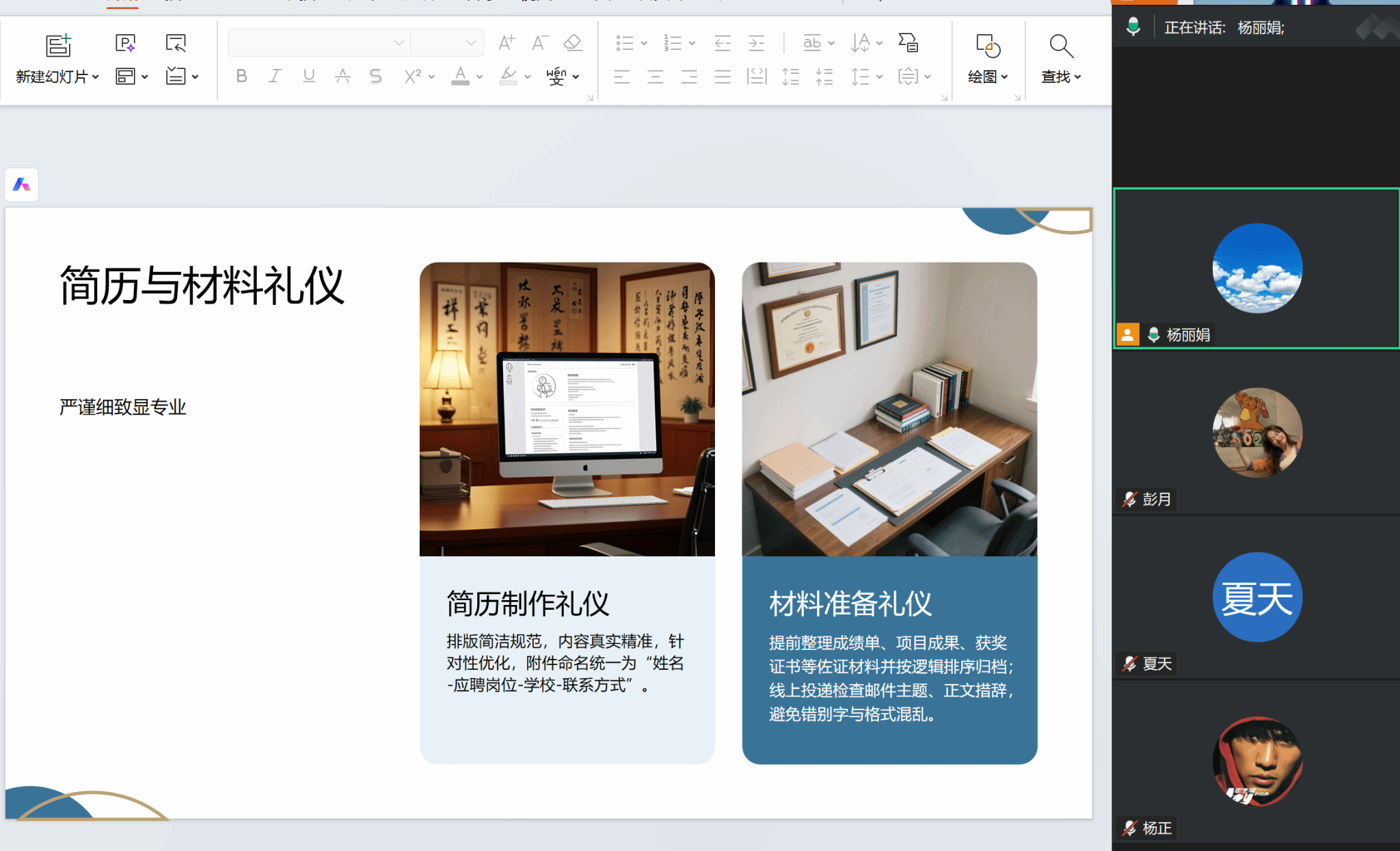Align text right
Viewport: 1400px width, 851px height.
689,76
